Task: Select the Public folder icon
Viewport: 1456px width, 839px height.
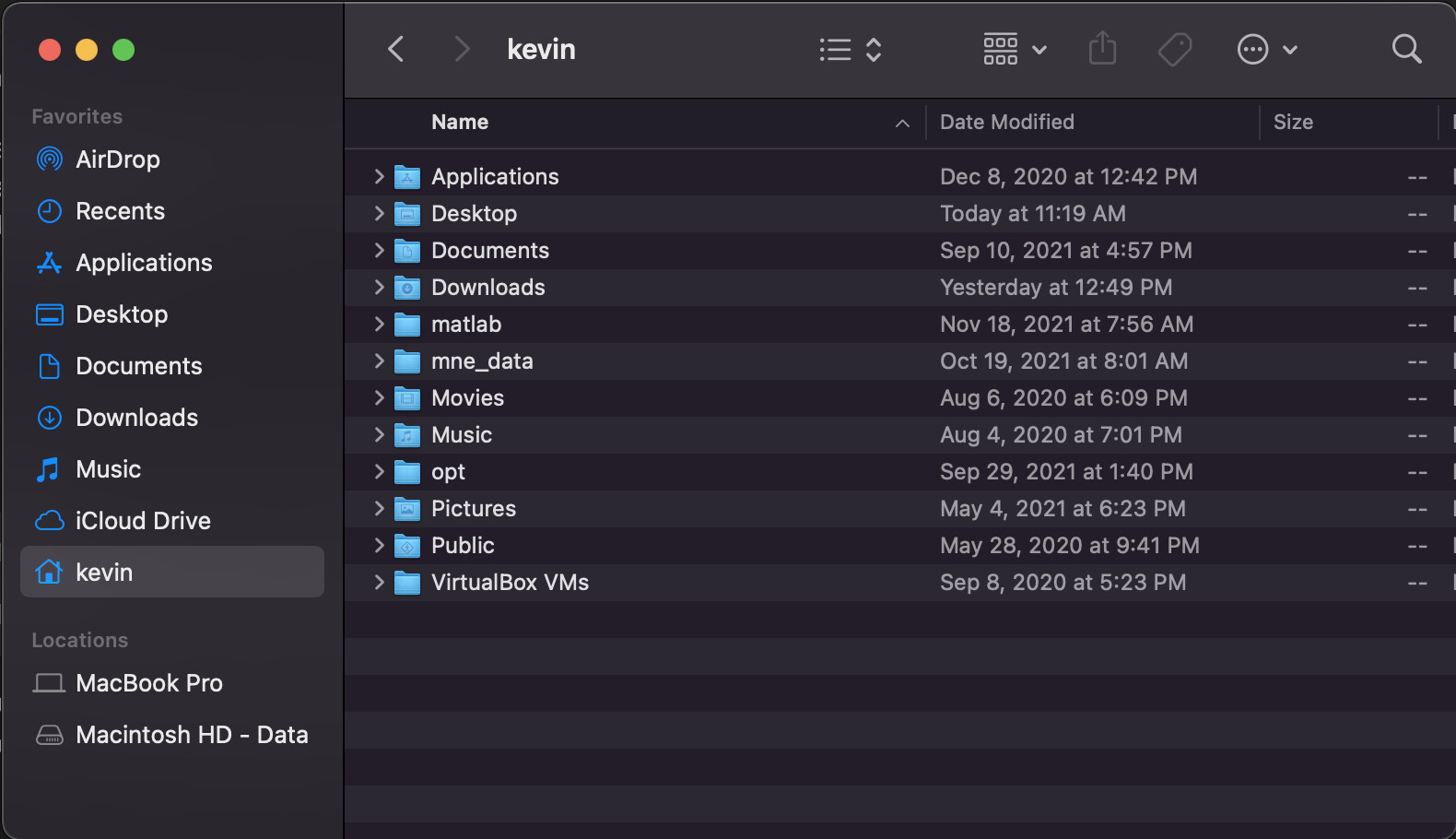Action: coord(407,546)
